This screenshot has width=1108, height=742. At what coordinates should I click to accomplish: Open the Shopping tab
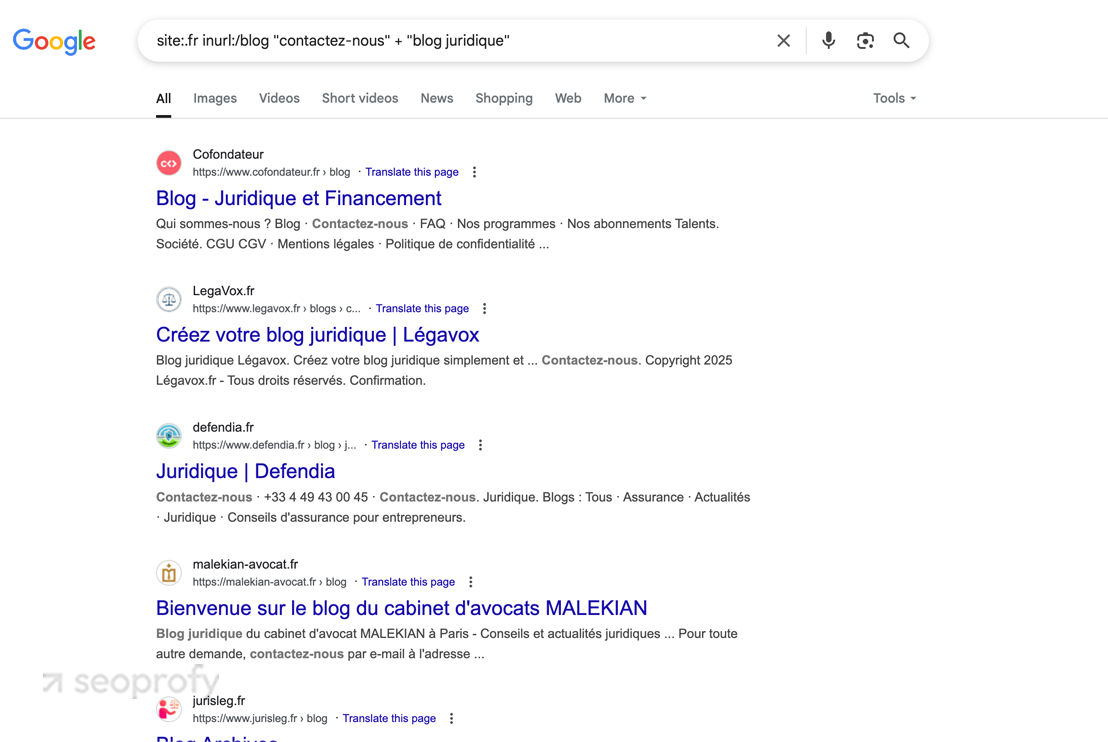tap(504, 98)
